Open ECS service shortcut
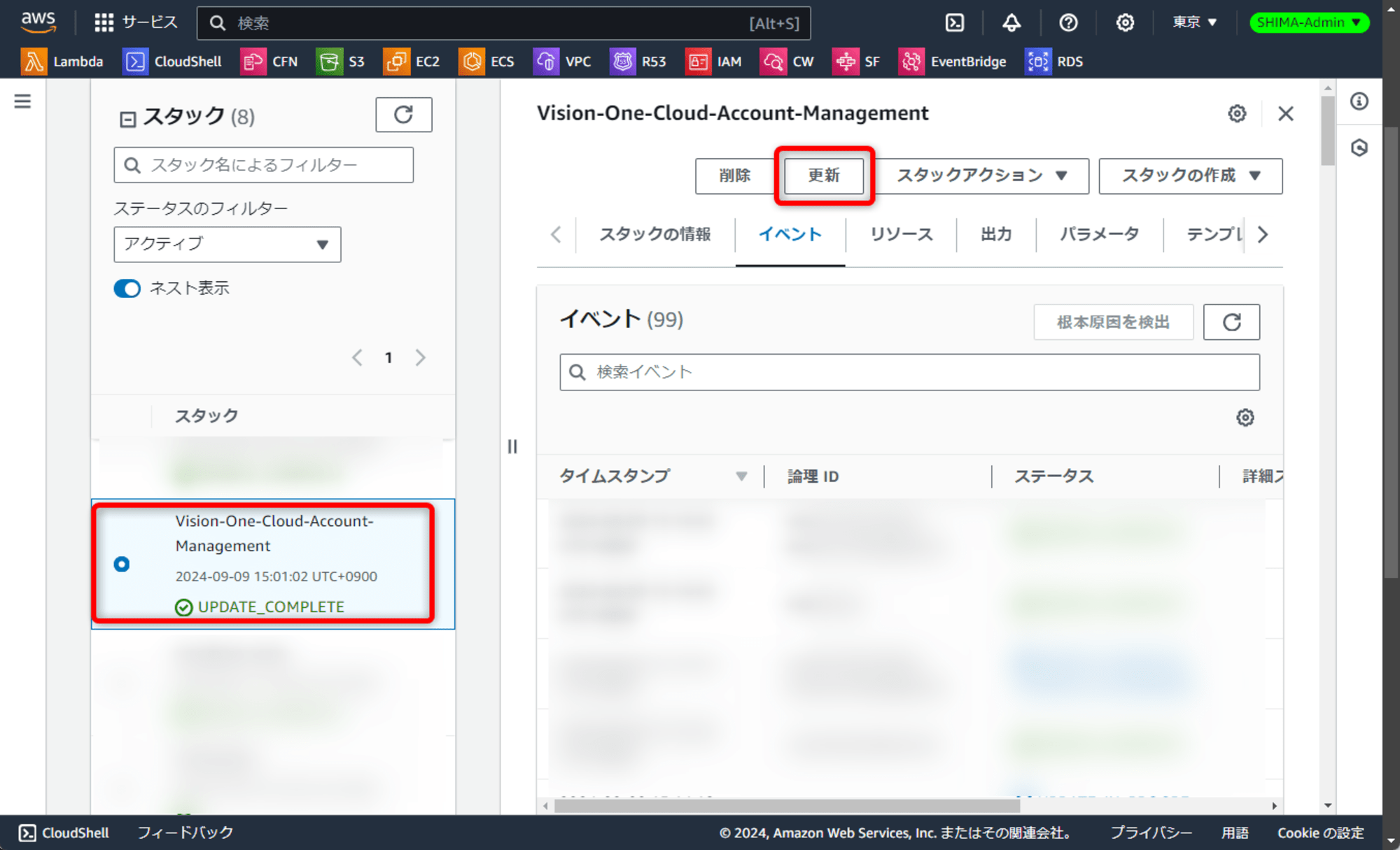Viewport: 1400px width, 850px height. [x=486, y=62]
